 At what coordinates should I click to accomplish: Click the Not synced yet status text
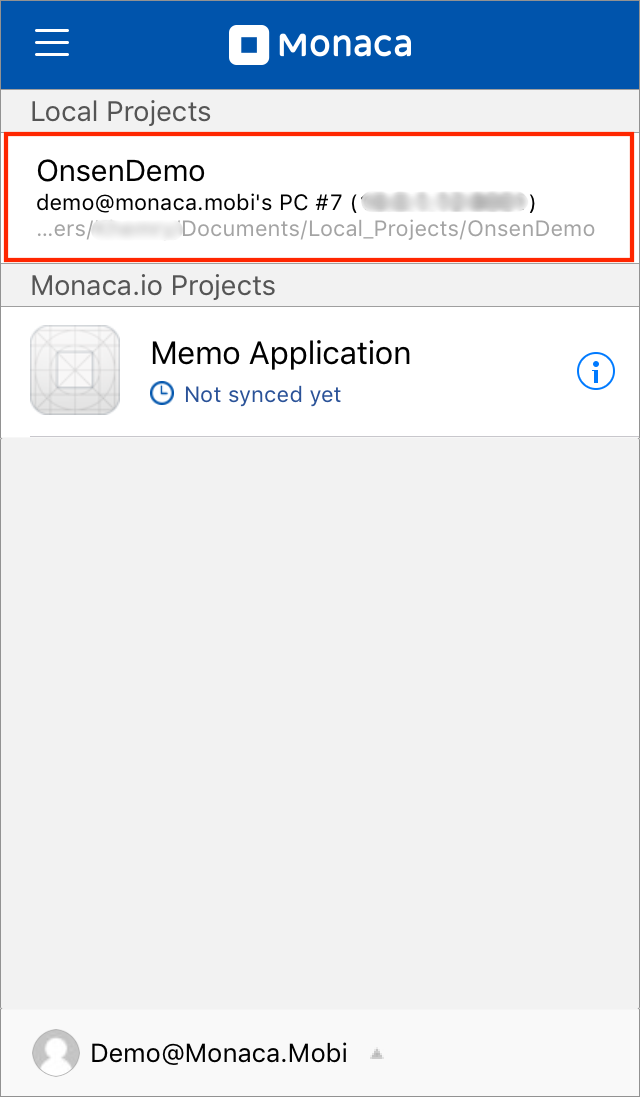[262, 395]
